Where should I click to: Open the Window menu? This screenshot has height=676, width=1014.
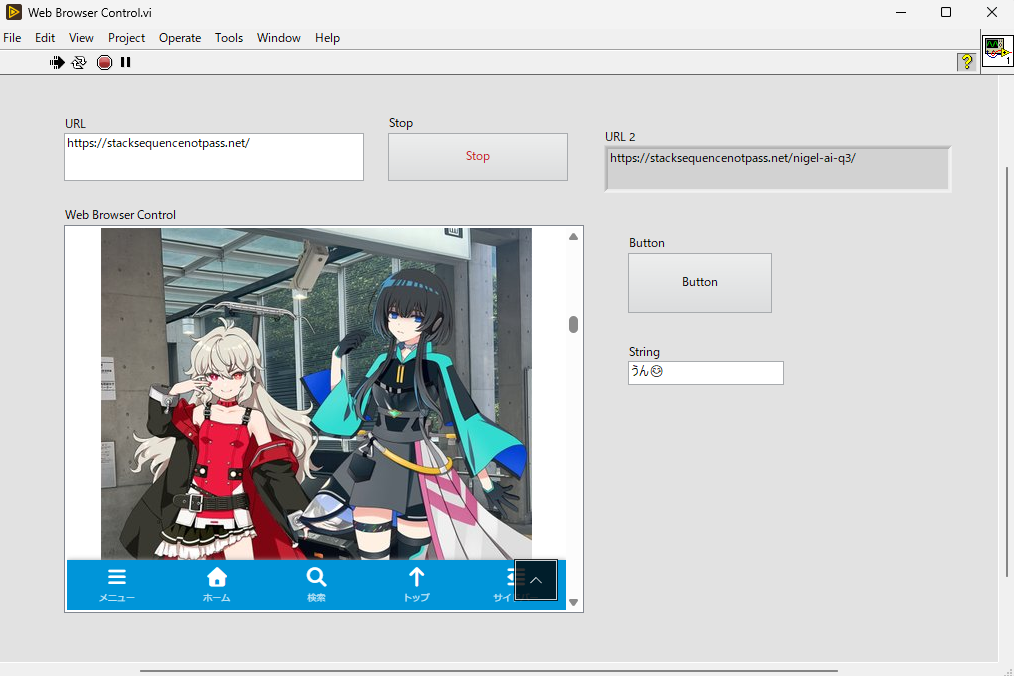click(279, 38)
